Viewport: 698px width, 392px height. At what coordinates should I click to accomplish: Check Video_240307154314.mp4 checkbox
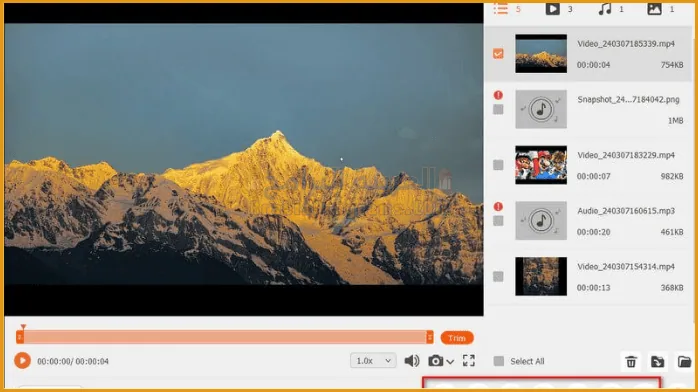point(499,277)
